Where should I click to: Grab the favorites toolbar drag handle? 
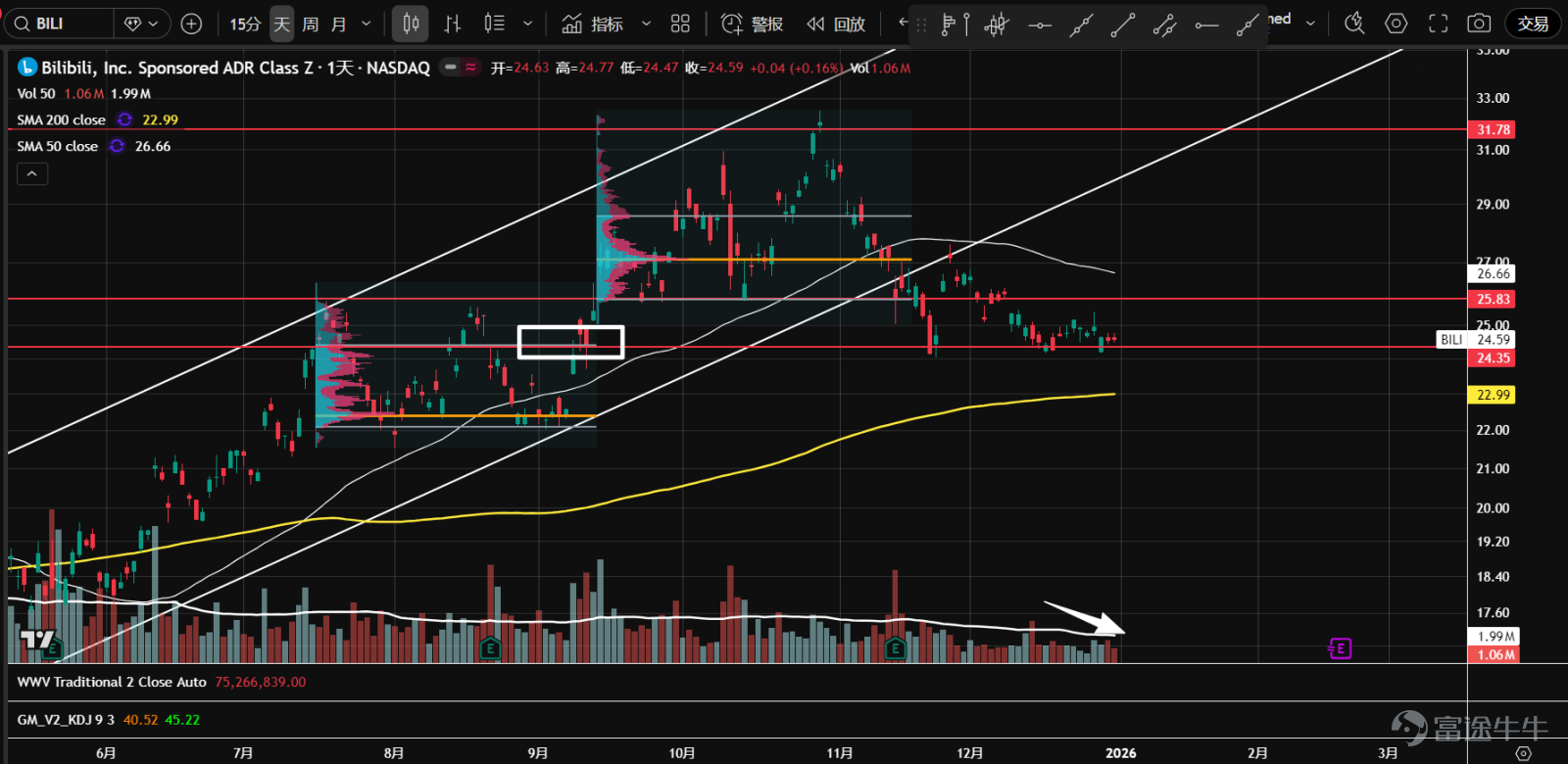[x=921, y=25]
